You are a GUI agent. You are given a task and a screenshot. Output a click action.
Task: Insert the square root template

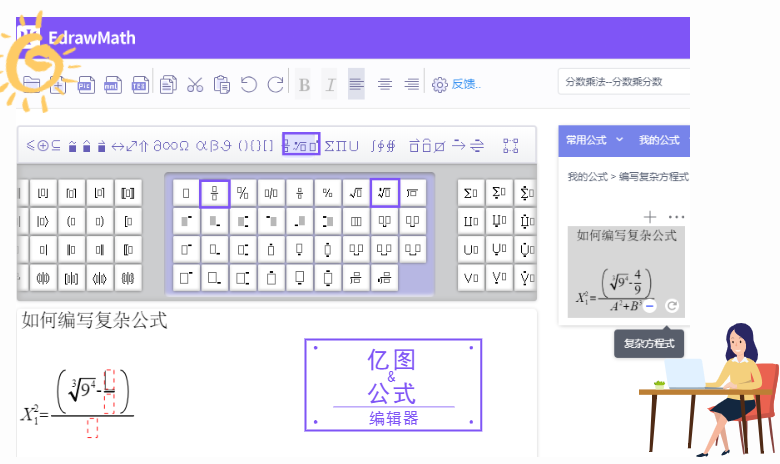point(356,193)
